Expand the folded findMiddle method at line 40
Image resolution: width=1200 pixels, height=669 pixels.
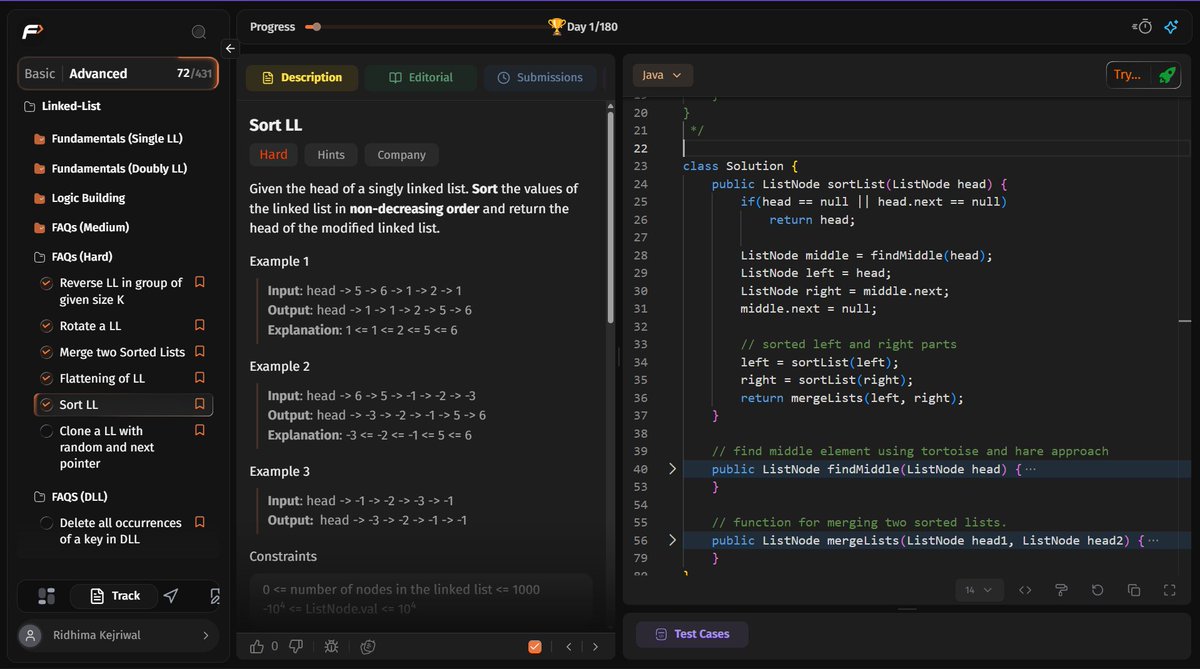coord(672,468)
